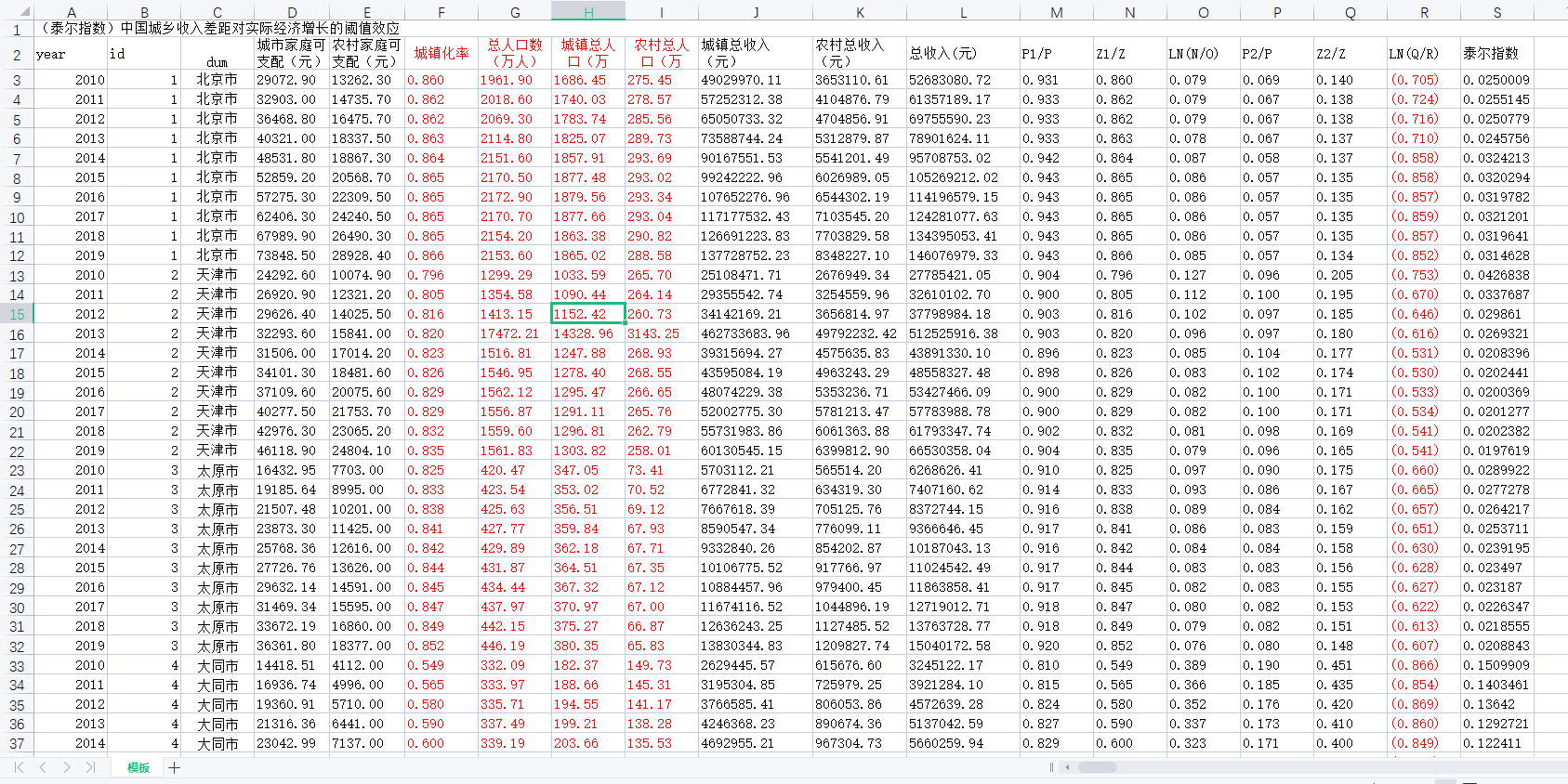The height and width of the screenshot is (784, 1568).
Task: Click the selected cell 1152.42
Action: (588, 314)
